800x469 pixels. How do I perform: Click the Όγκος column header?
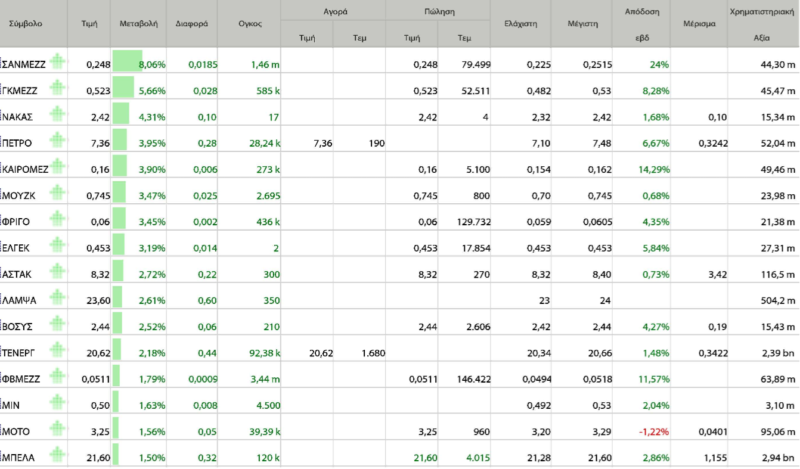point(249,21)
